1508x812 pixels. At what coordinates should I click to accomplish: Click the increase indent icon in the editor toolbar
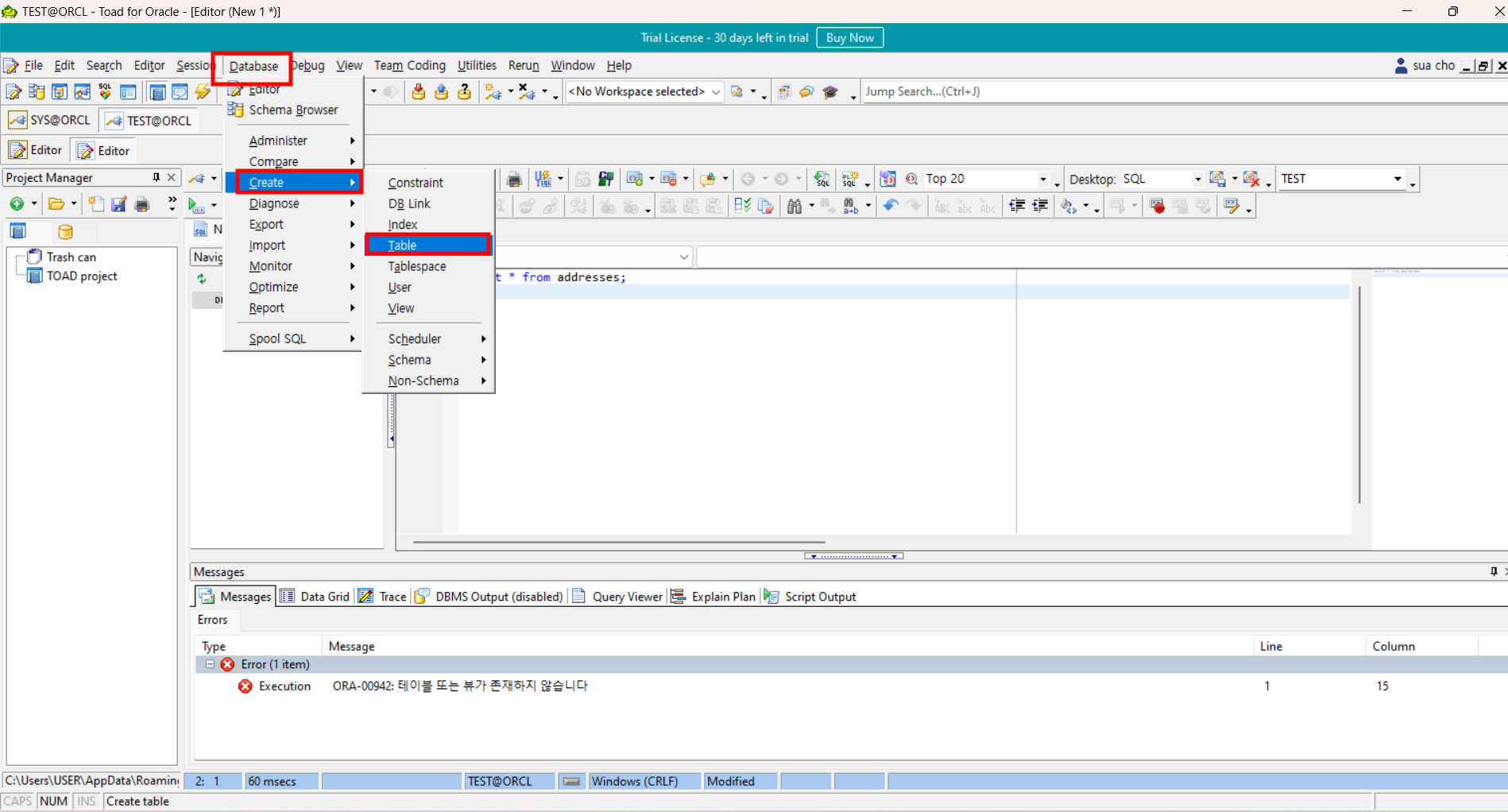[1040, 207]
